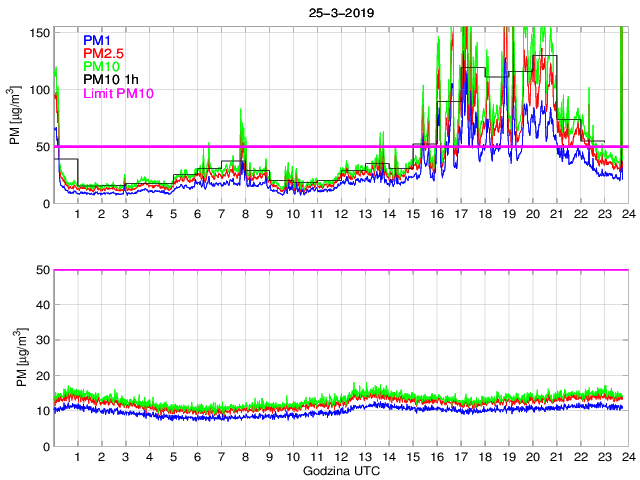Click the 150 tick on top chart's y-axis
The height and width of the screenshot is (480, 640).
tap(38, 33)
